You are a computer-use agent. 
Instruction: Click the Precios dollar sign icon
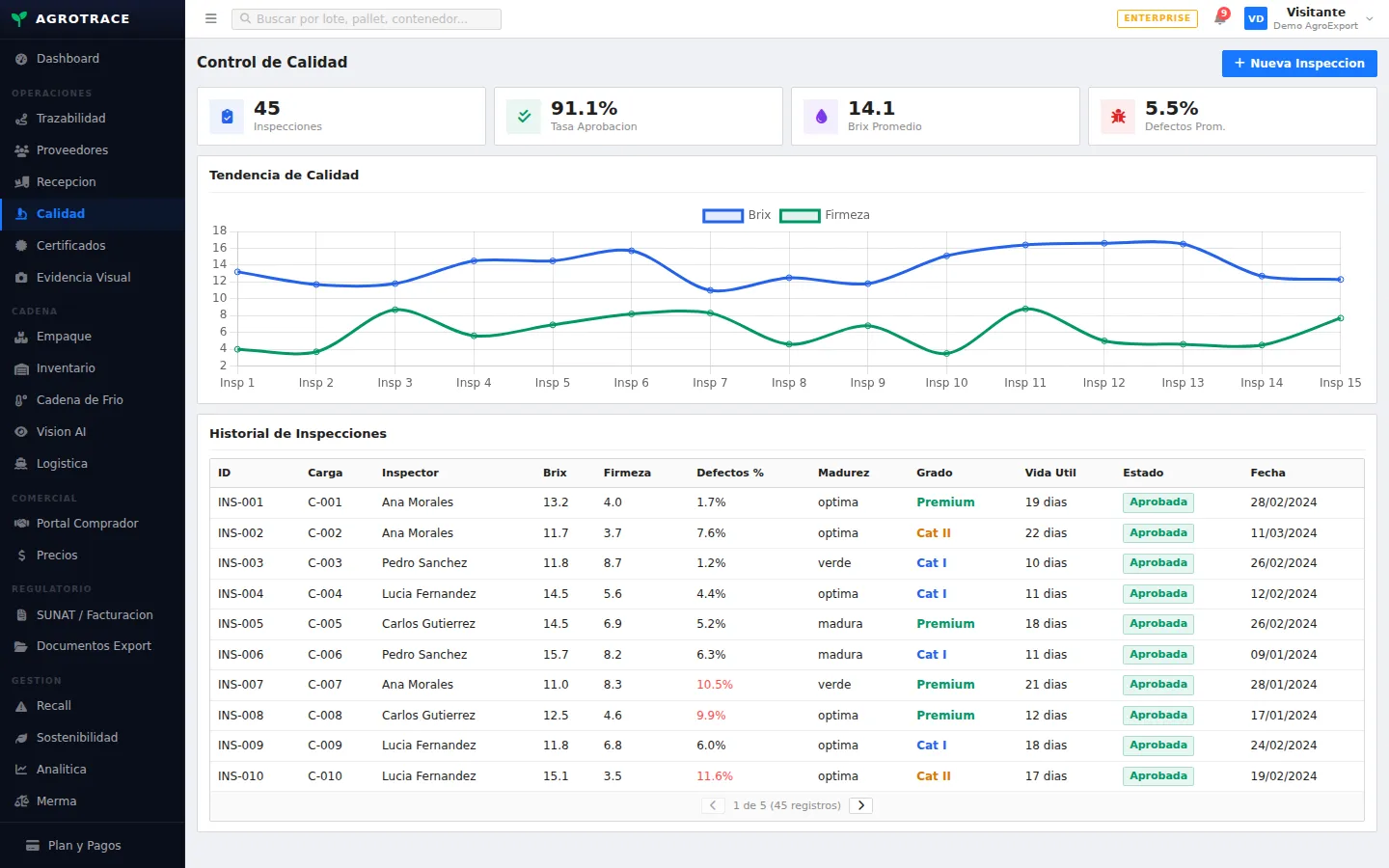21,556
